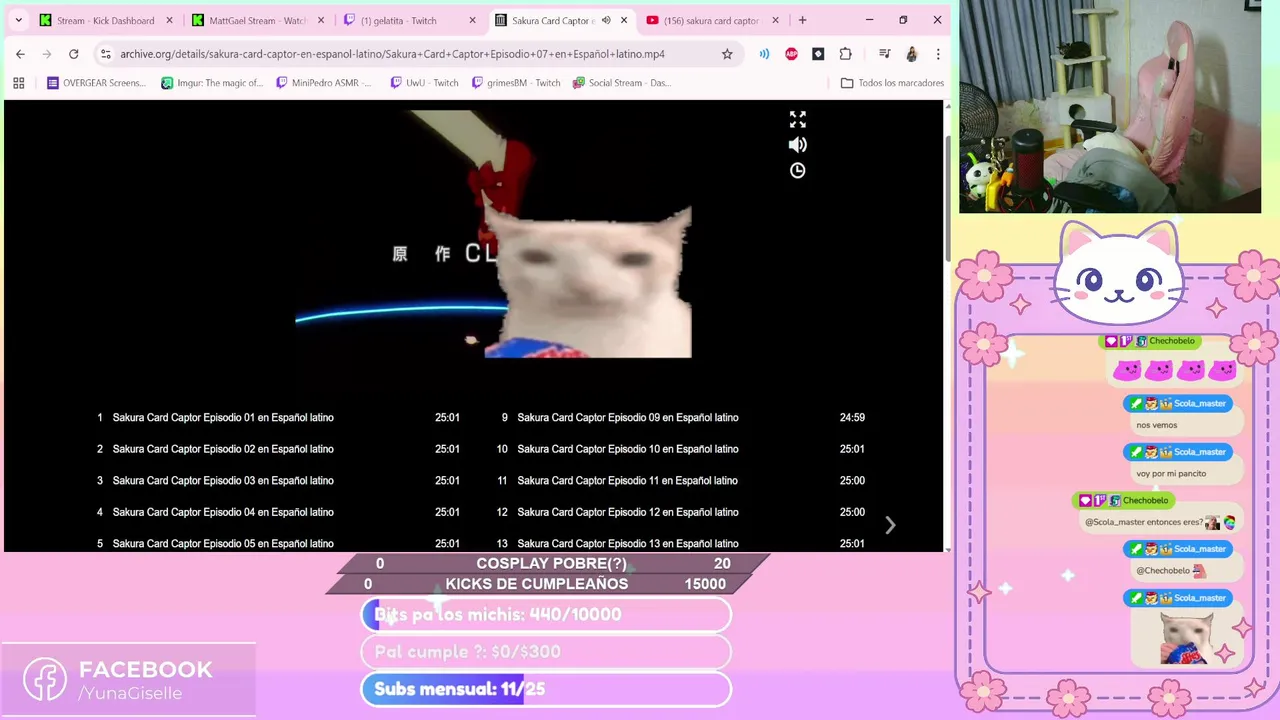Viewport: 1280px width, 720px height.
Task: Play Episodio 09 en Español latino
Action: coord(628,418)
